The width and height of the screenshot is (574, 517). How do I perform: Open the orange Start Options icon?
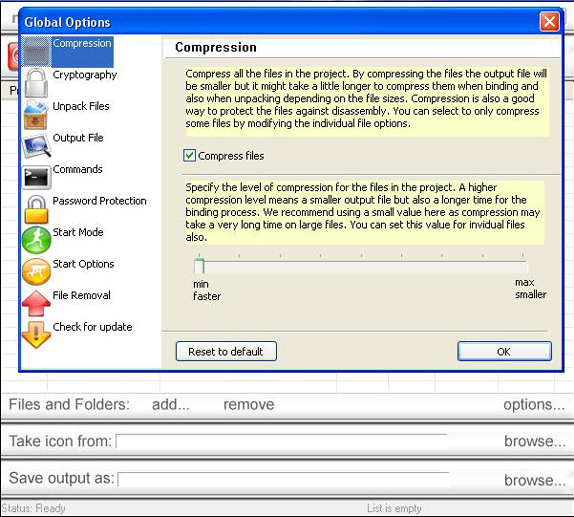click(x=36, y=272)
